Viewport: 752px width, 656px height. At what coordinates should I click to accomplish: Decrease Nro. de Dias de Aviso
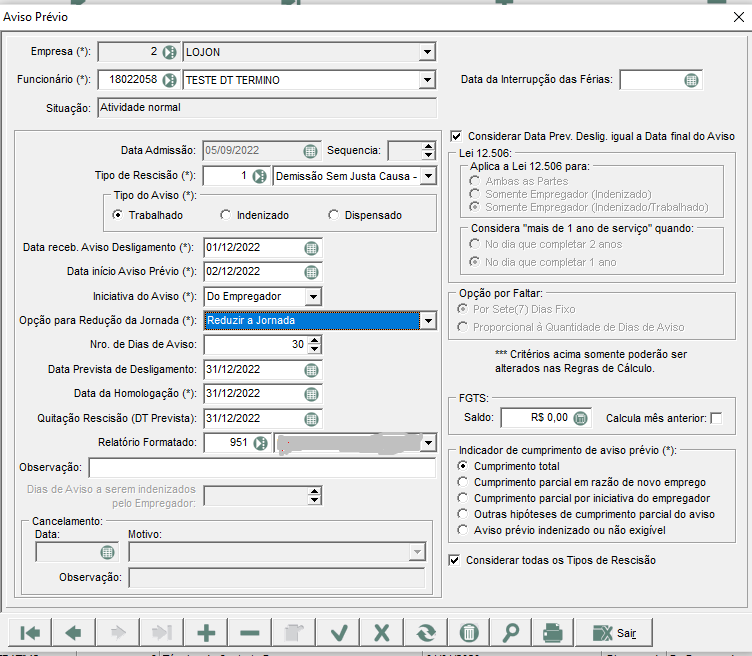(314, 349)
